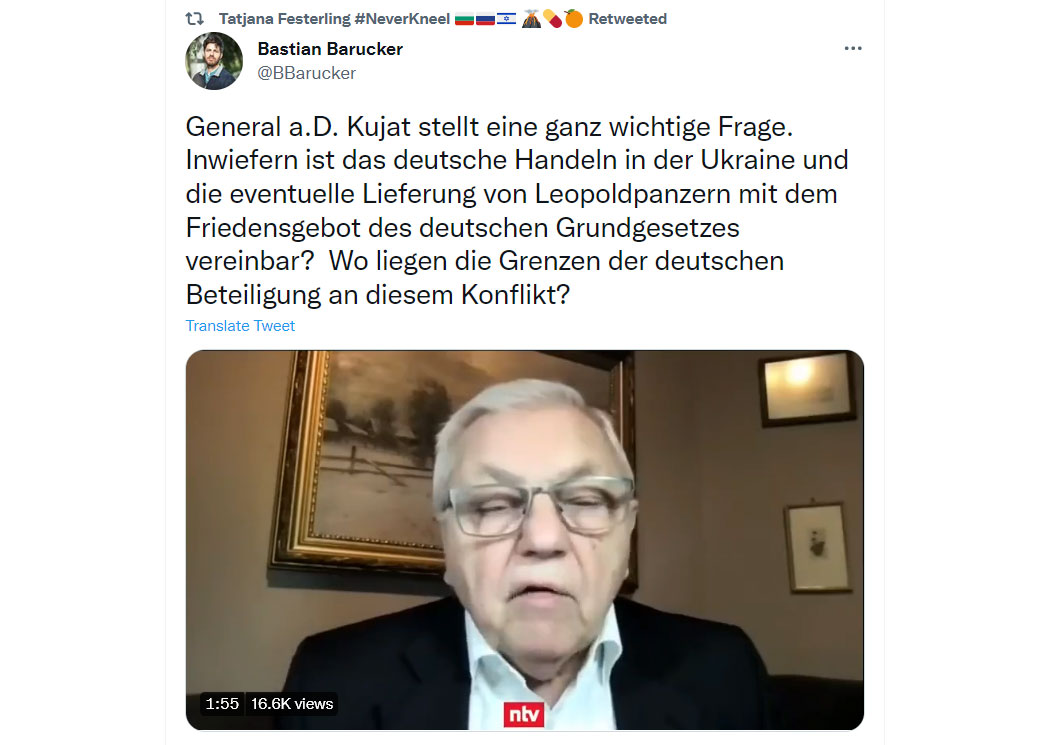Click the 16.6K views counter

[292, 703]
